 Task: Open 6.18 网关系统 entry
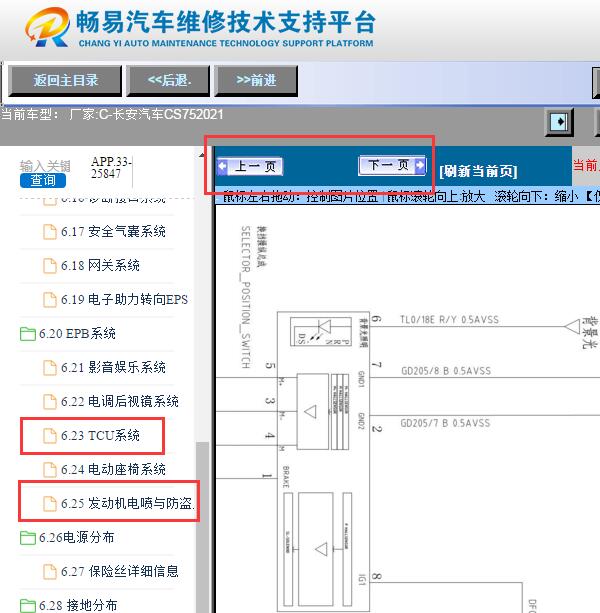[100, 265]
